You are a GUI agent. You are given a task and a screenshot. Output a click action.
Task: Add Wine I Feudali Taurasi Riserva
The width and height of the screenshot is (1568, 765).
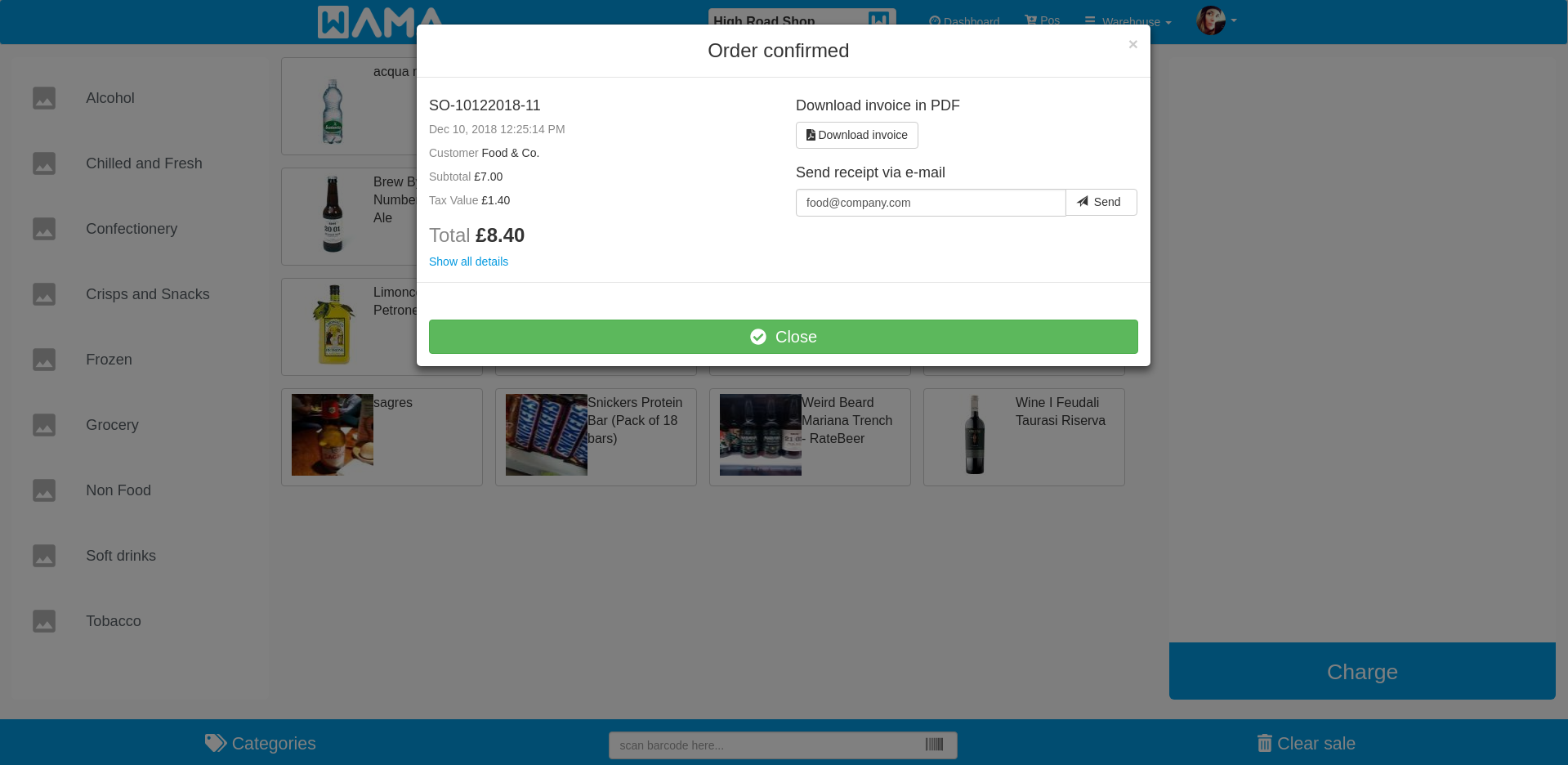[x=1024, y=437]
